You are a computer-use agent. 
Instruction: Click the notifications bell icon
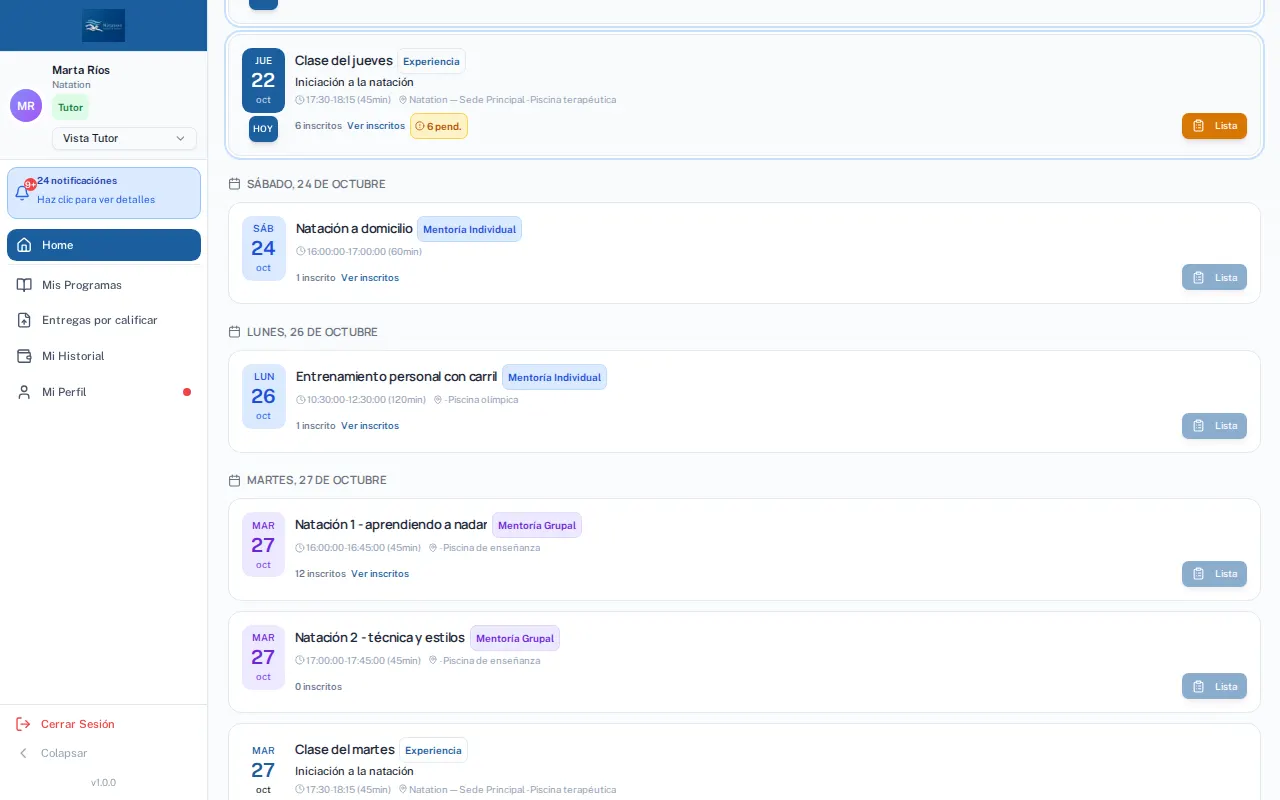22,193
